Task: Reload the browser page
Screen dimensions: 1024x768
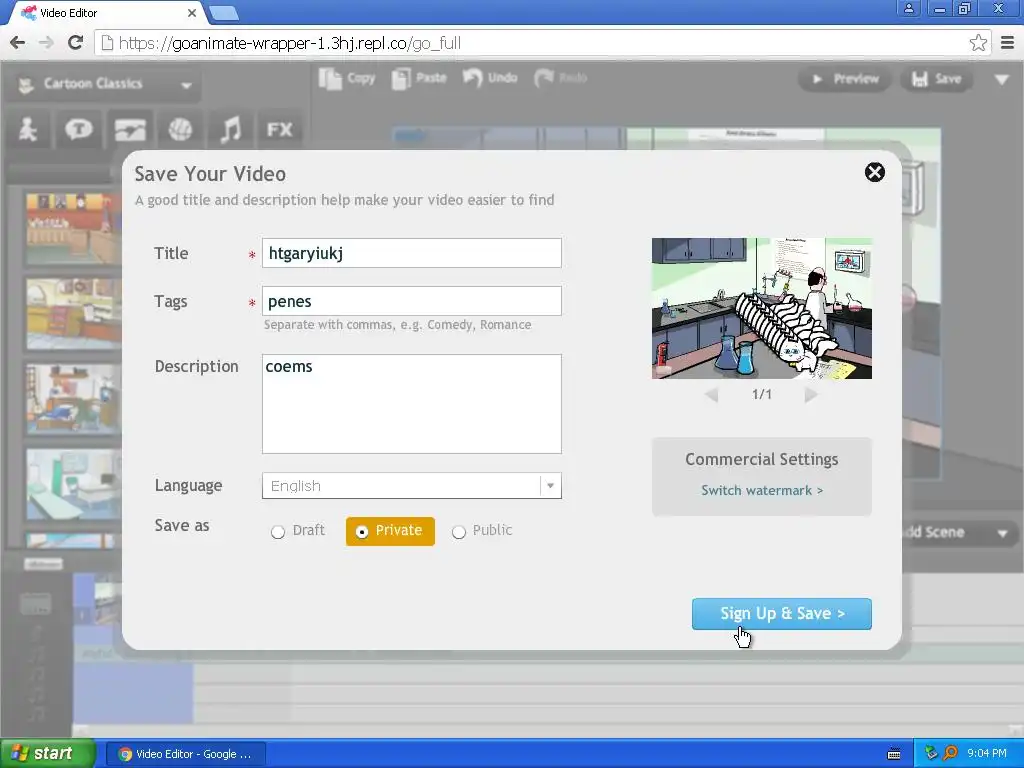Action: (75, 43)
